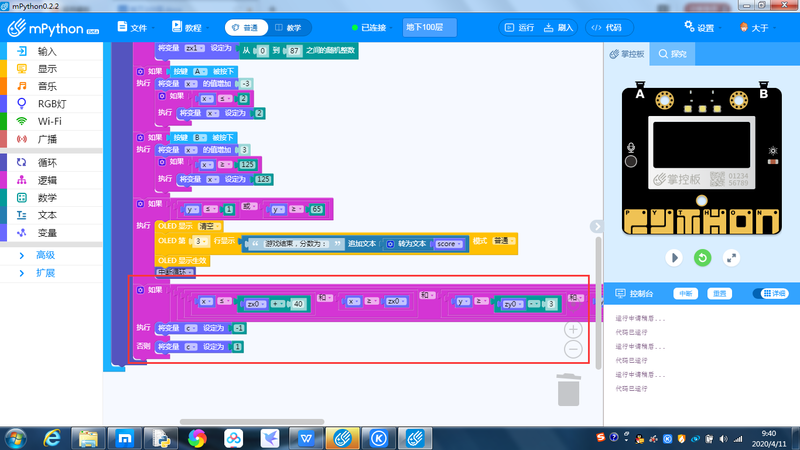Switch to the 探究 tab
This screenshot has height=450, width=800.
(672, 53)
